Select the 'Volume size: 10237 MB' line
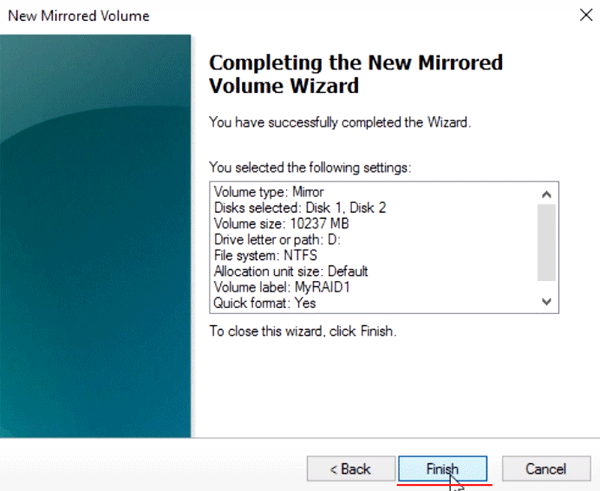 [x=281, y=223]
